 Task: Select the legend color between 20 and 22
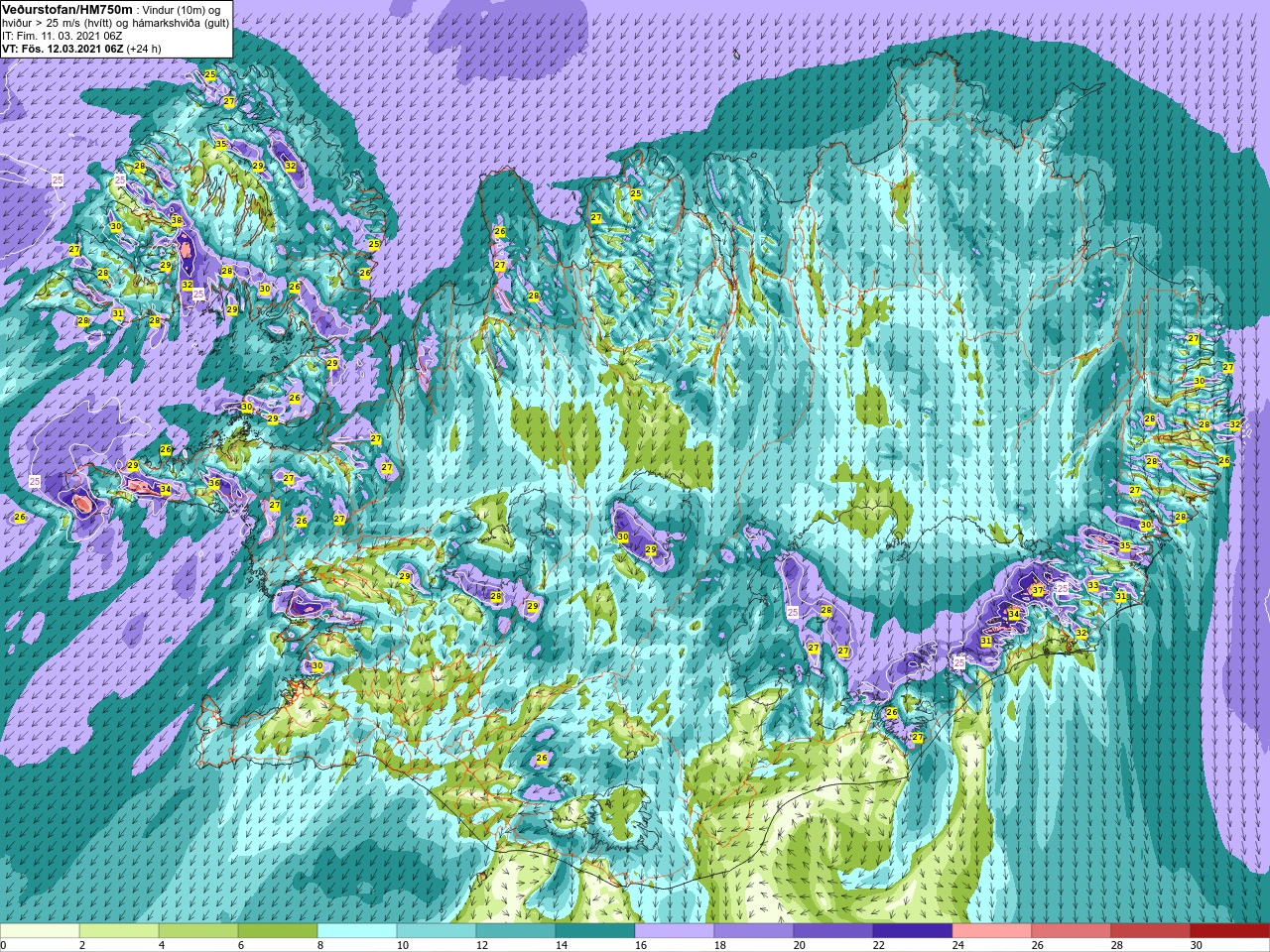833,931
